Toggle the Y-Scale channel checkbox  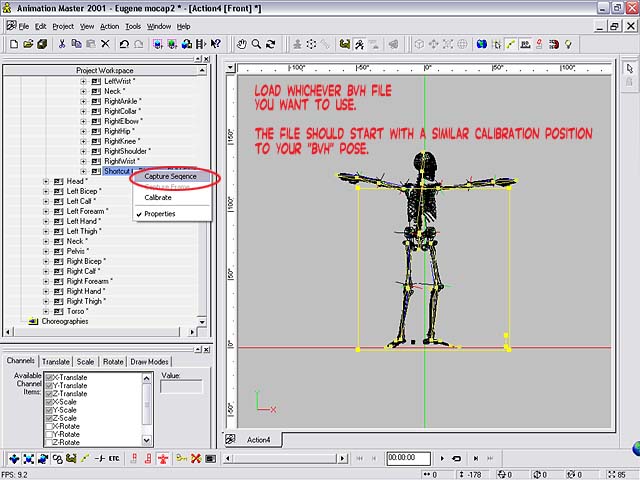point(49,410)
